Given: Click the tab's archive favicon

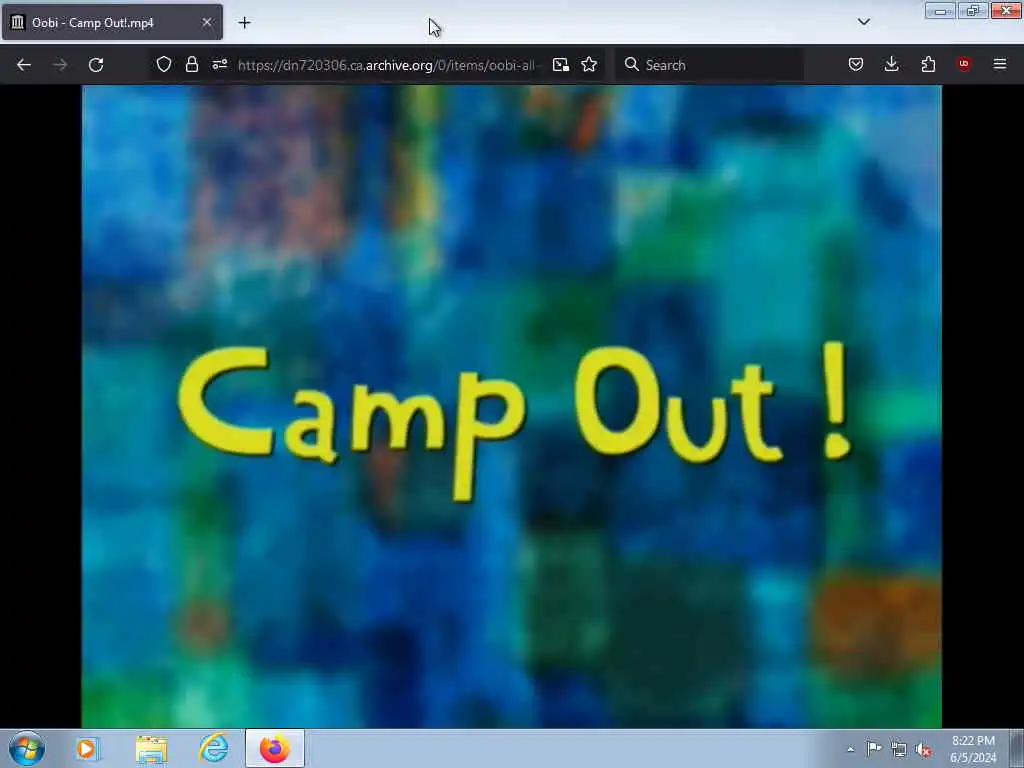Looking at the screenshot, I should 18,22.
